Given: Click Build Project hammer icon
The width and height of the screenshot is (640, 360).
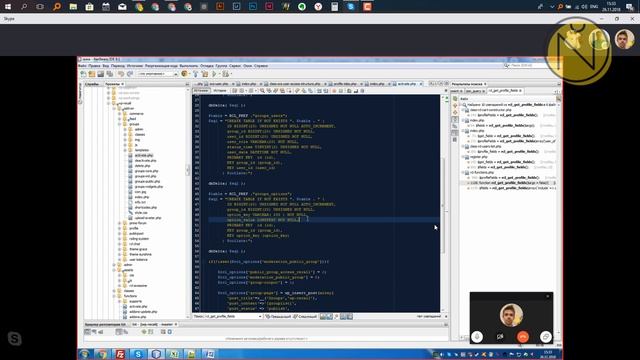Looking at the screenshot, I should 196,74.
